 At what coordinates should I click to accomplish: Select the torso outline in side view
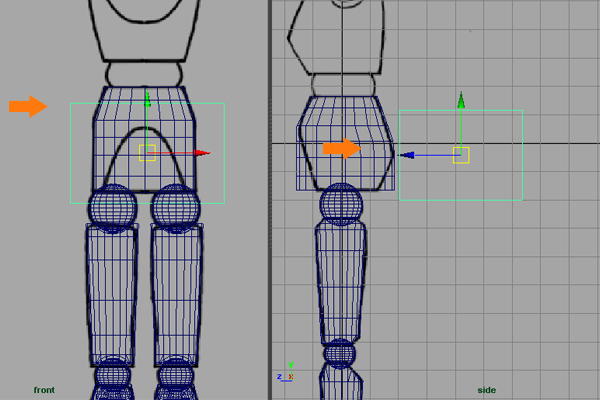click(x=336, y=37)
